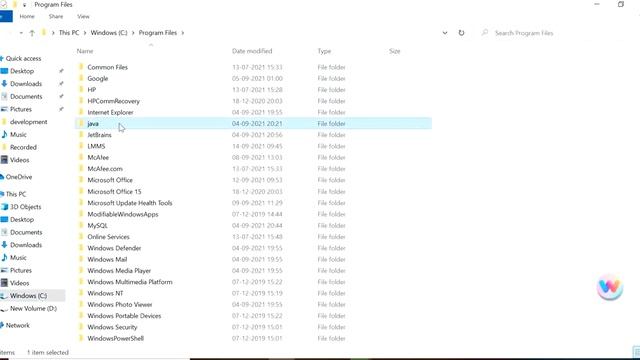Click the HPCommRecovery folder icon
This screenshot has height=360, width=640.
(81, 101)
